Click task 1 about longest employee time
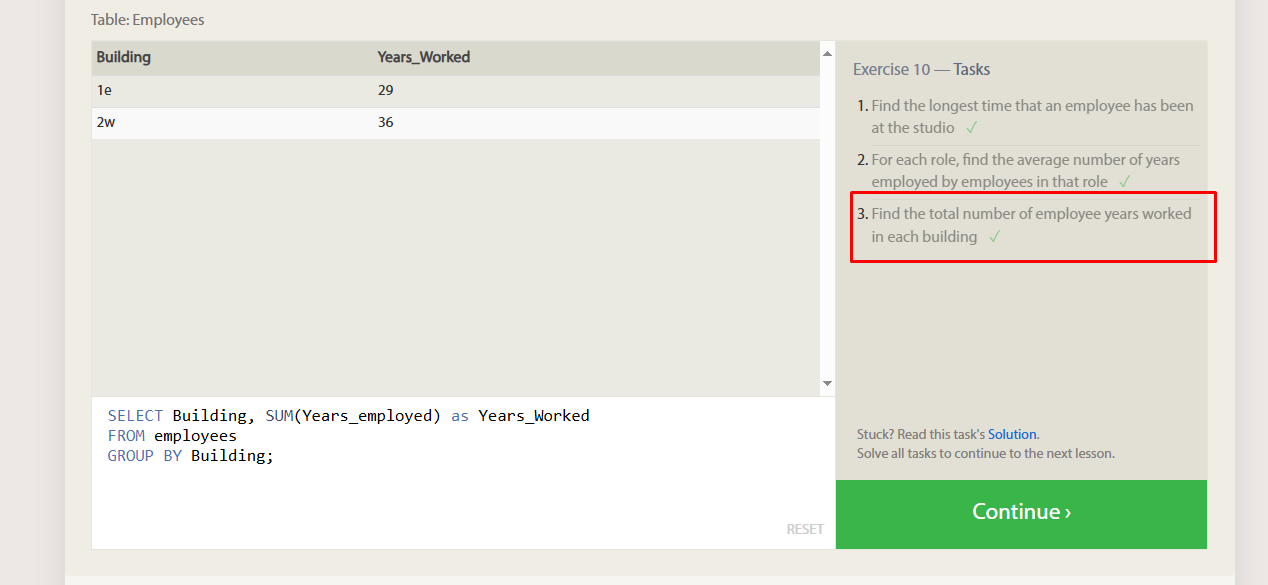The image size is (1268, 585). pos(1032,116)
